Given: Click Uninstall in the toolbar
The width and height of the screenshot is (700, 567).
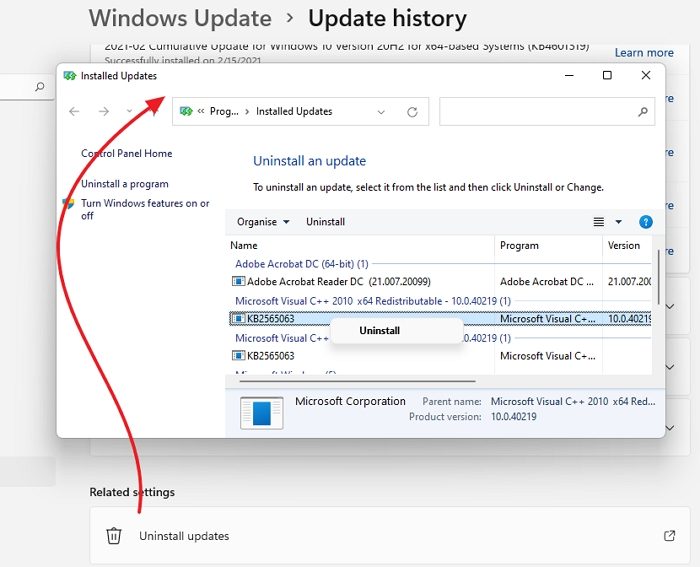Looking at the screenshot, I should 325,222.
